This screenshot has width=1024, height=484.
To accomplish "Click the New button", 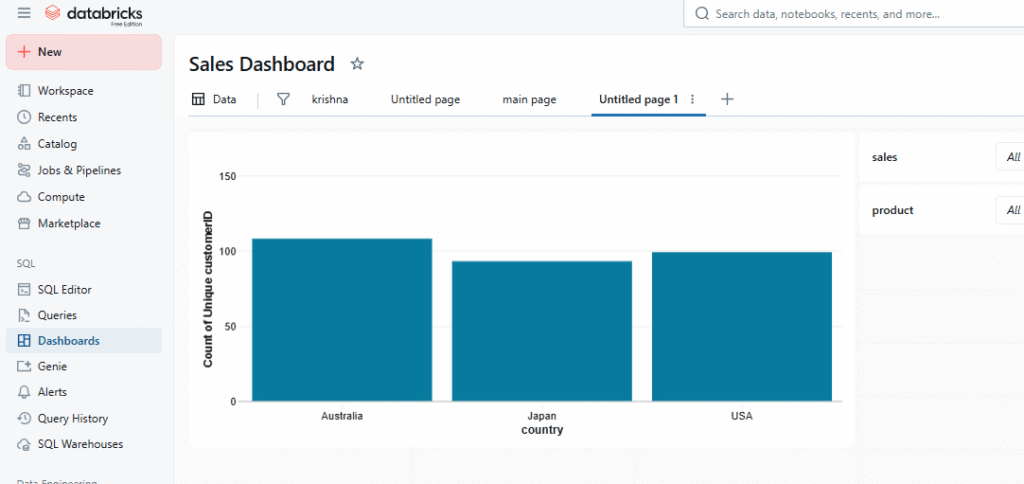I will tap(84, 52).
